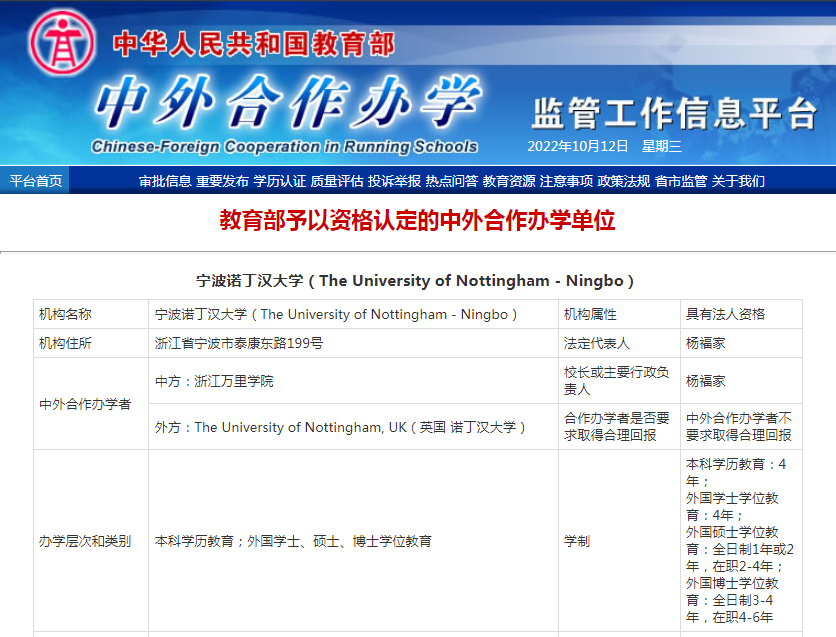Viewport: 836px width, 637px height.
Task: Click the institution name value cell in the table
Action: coord(353,315)
